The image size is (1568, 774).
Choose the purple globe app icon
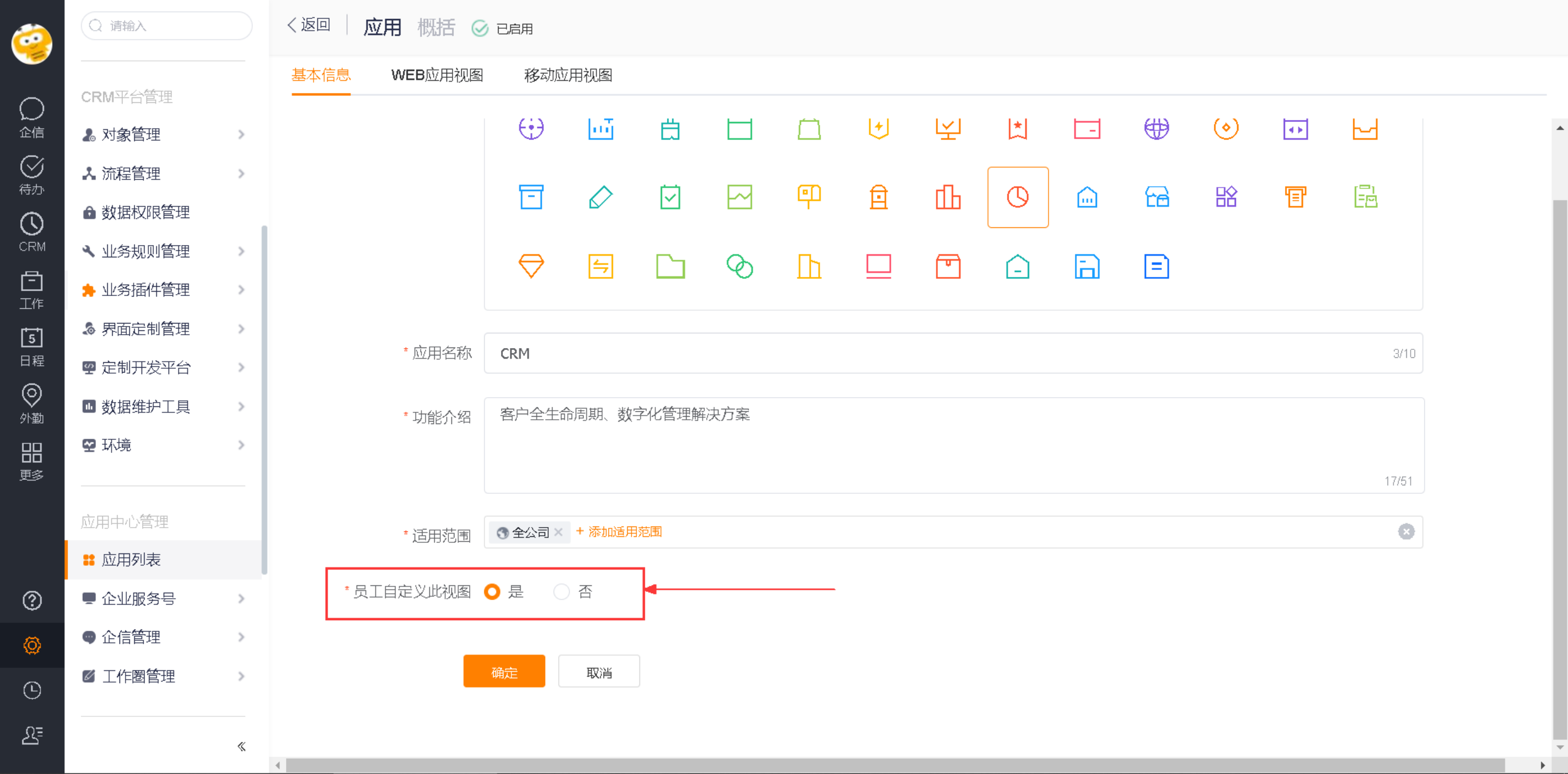1156,128
